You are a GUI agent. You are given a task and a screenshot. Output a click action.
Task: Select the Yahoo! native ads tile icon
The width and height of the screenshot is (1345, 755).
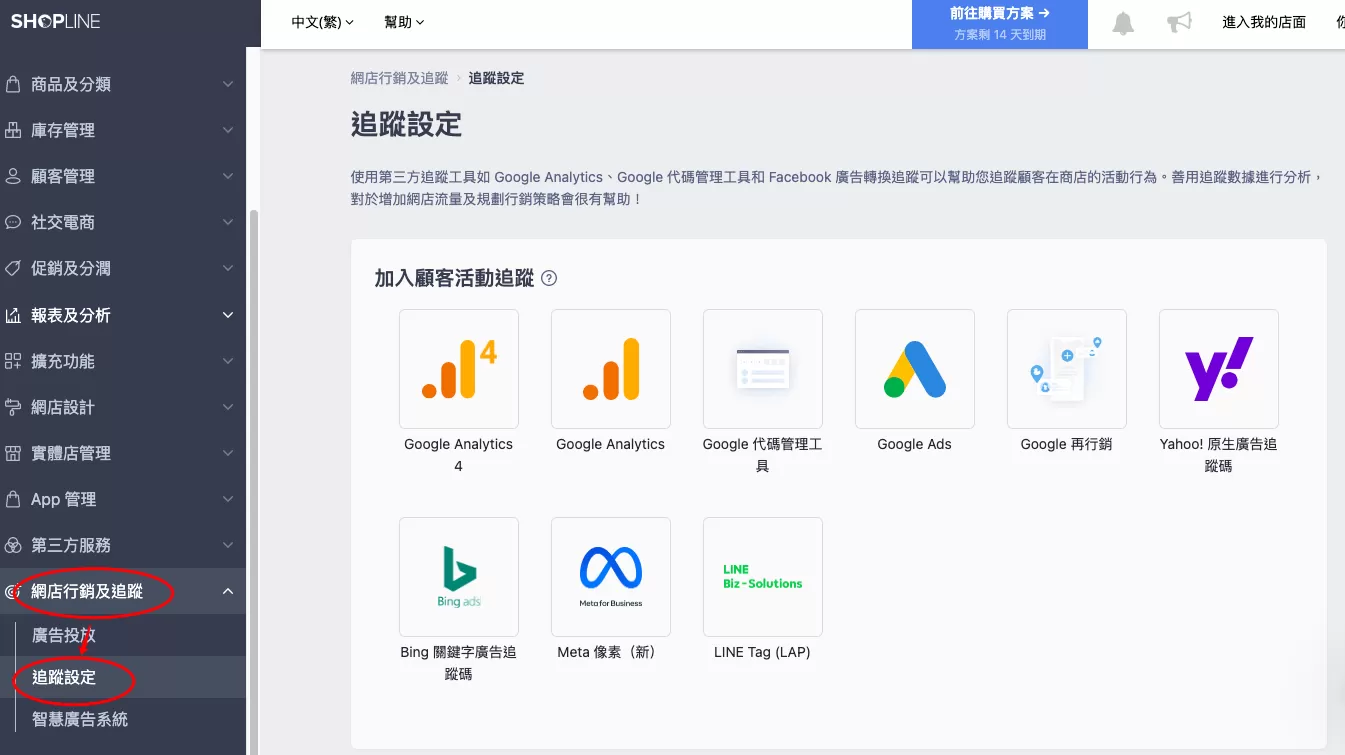click(1219, 369)
